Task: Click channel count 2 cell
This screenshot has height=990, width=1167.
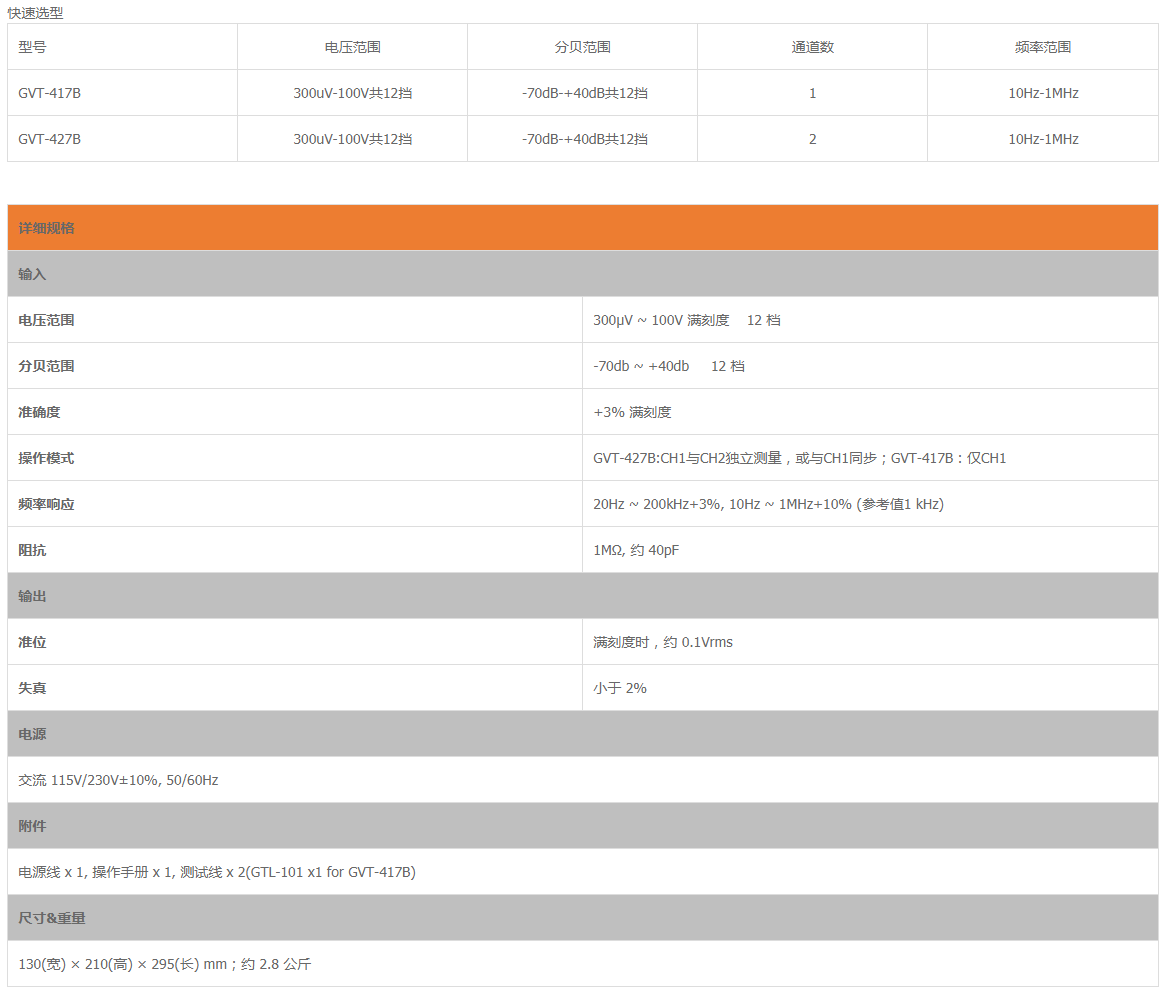Action: pyautogui.click(x=812, y=139)
